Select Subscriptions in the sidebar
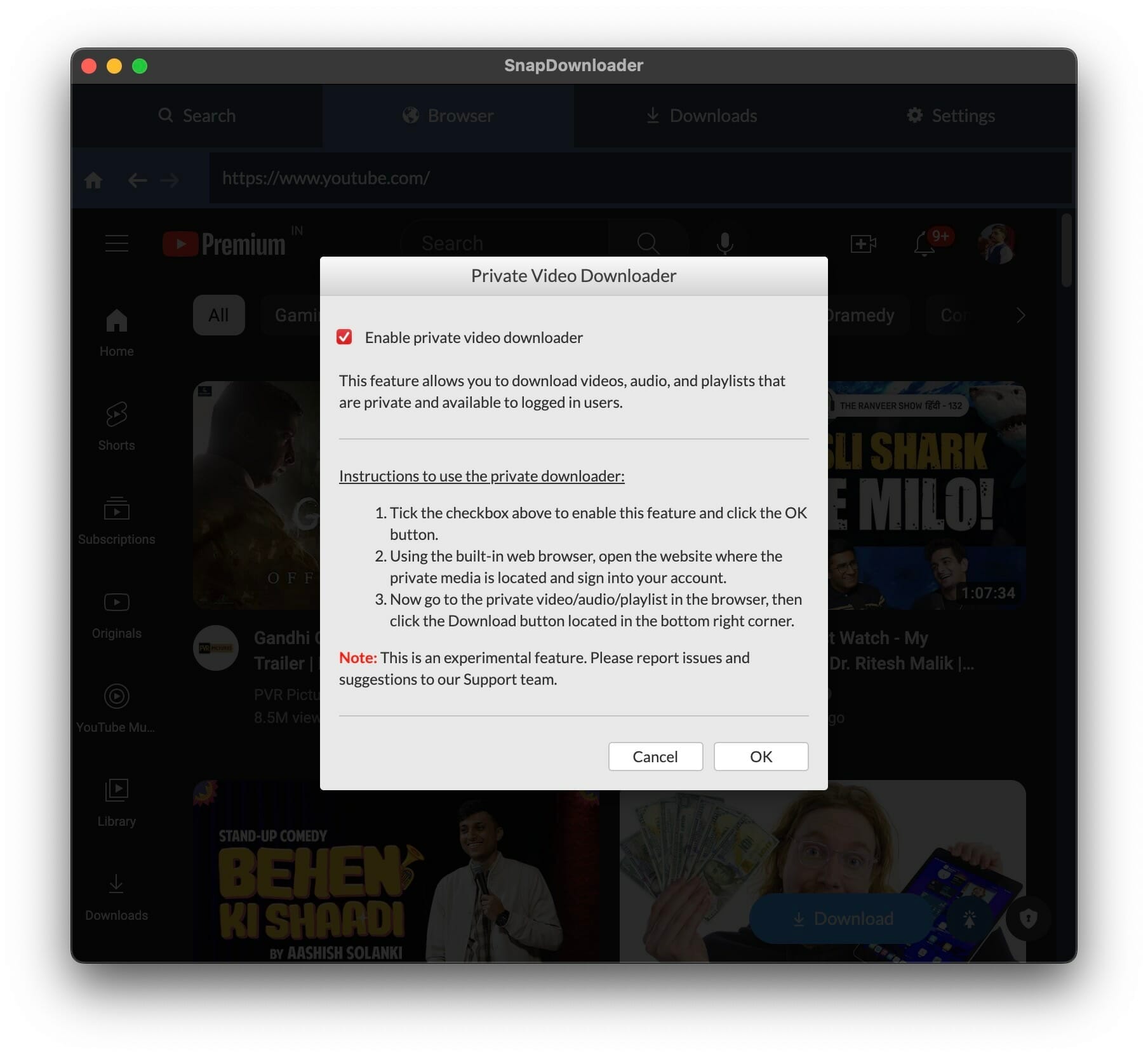This screenshot has height=1057, width=1148. pos(116,518)
